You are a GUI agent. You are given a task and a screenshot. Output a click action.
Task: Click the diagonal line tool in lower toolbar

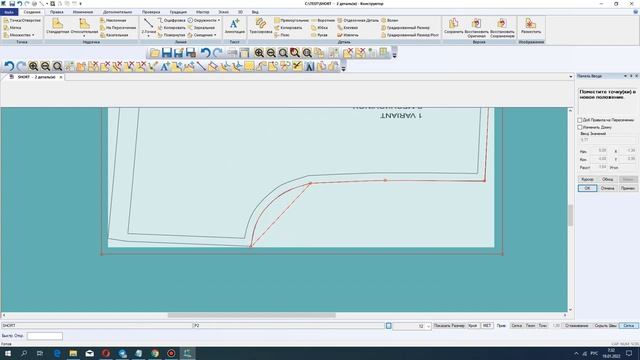pyautogui.click(x=201, y=66)
